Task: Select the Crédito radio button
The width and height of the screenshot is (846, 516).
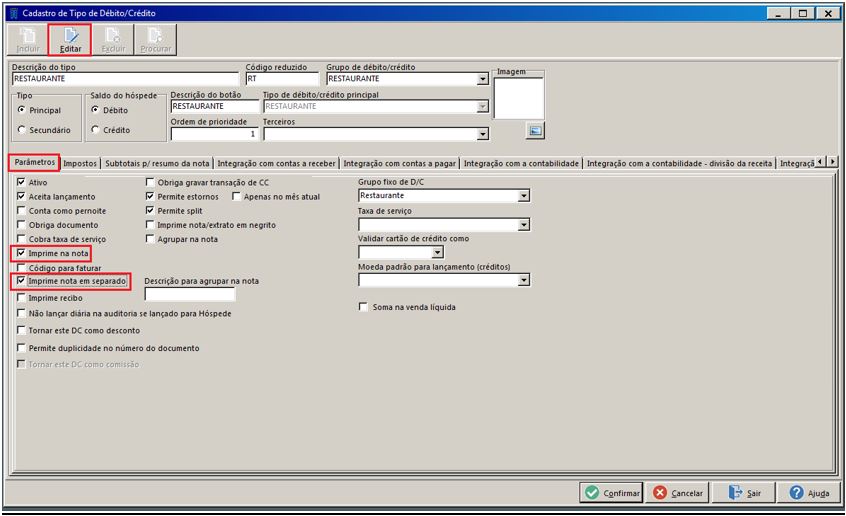Action: tap(95, 130)
